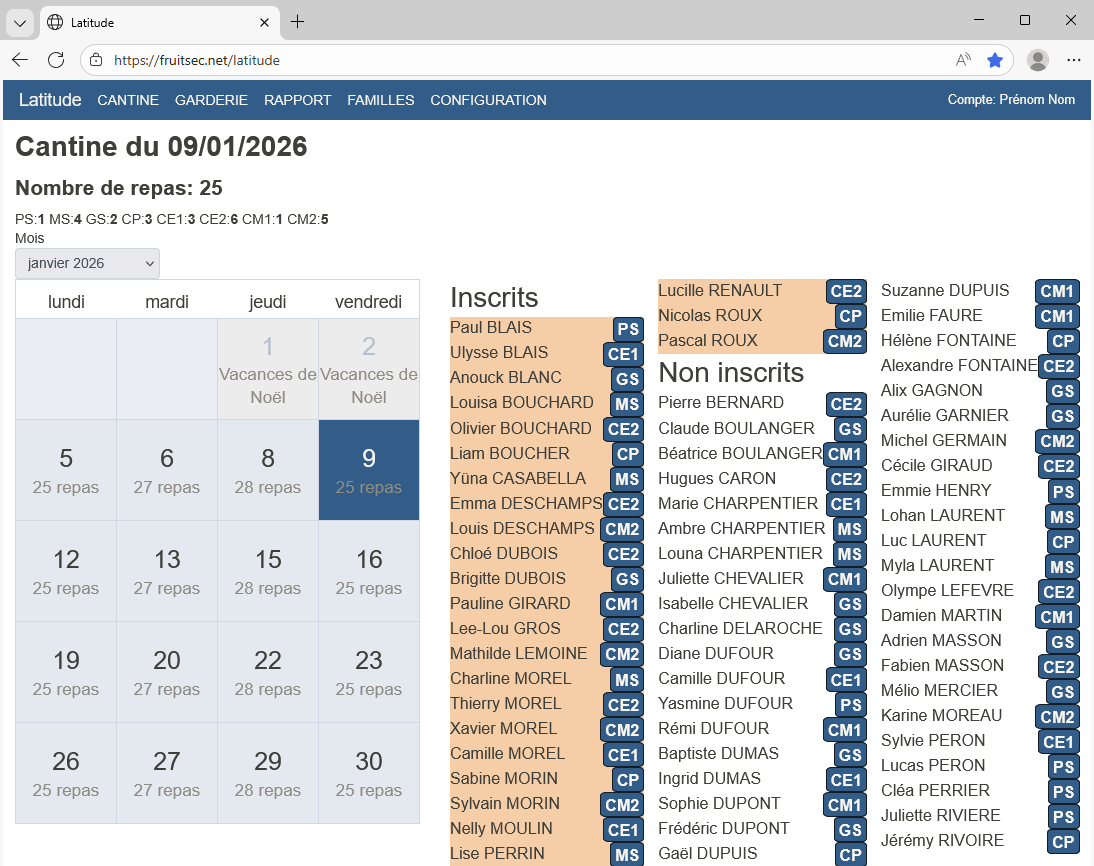Select highlighted day 9 in calendar
Screen dimensions: 1094x866
click(369, 470)
